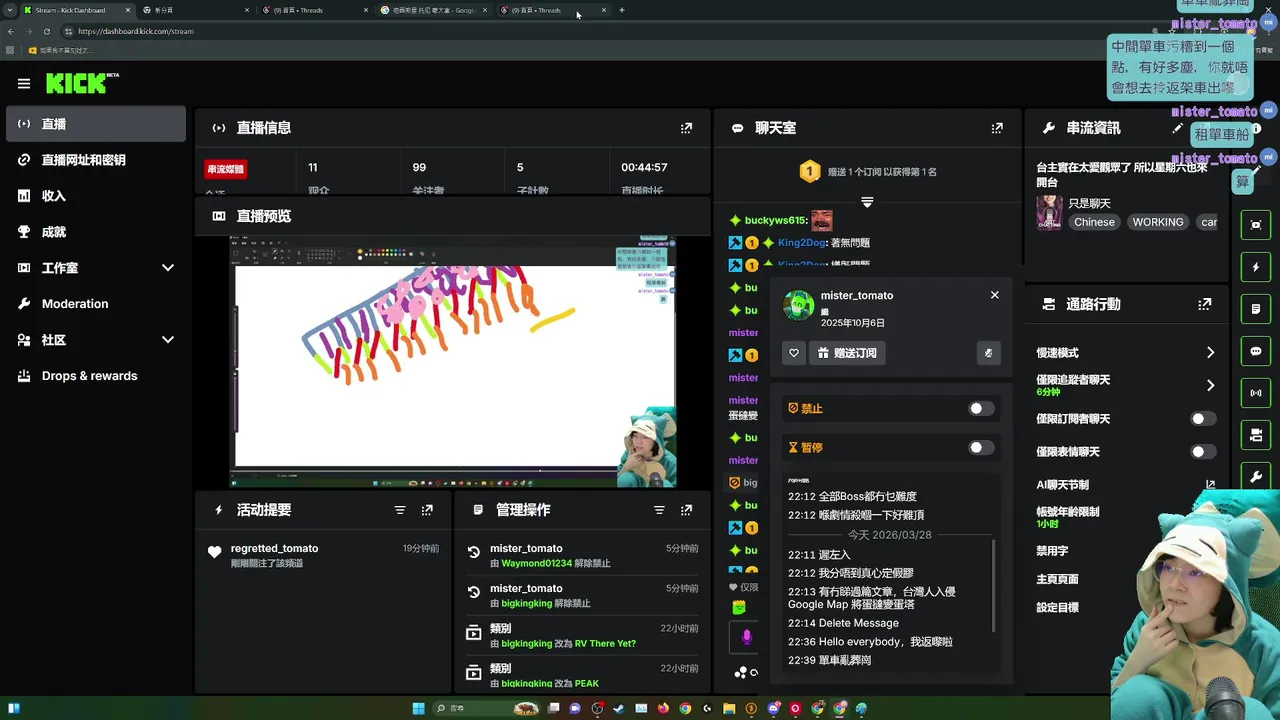Open Windows Start button in taskbar

pos(419,709)
